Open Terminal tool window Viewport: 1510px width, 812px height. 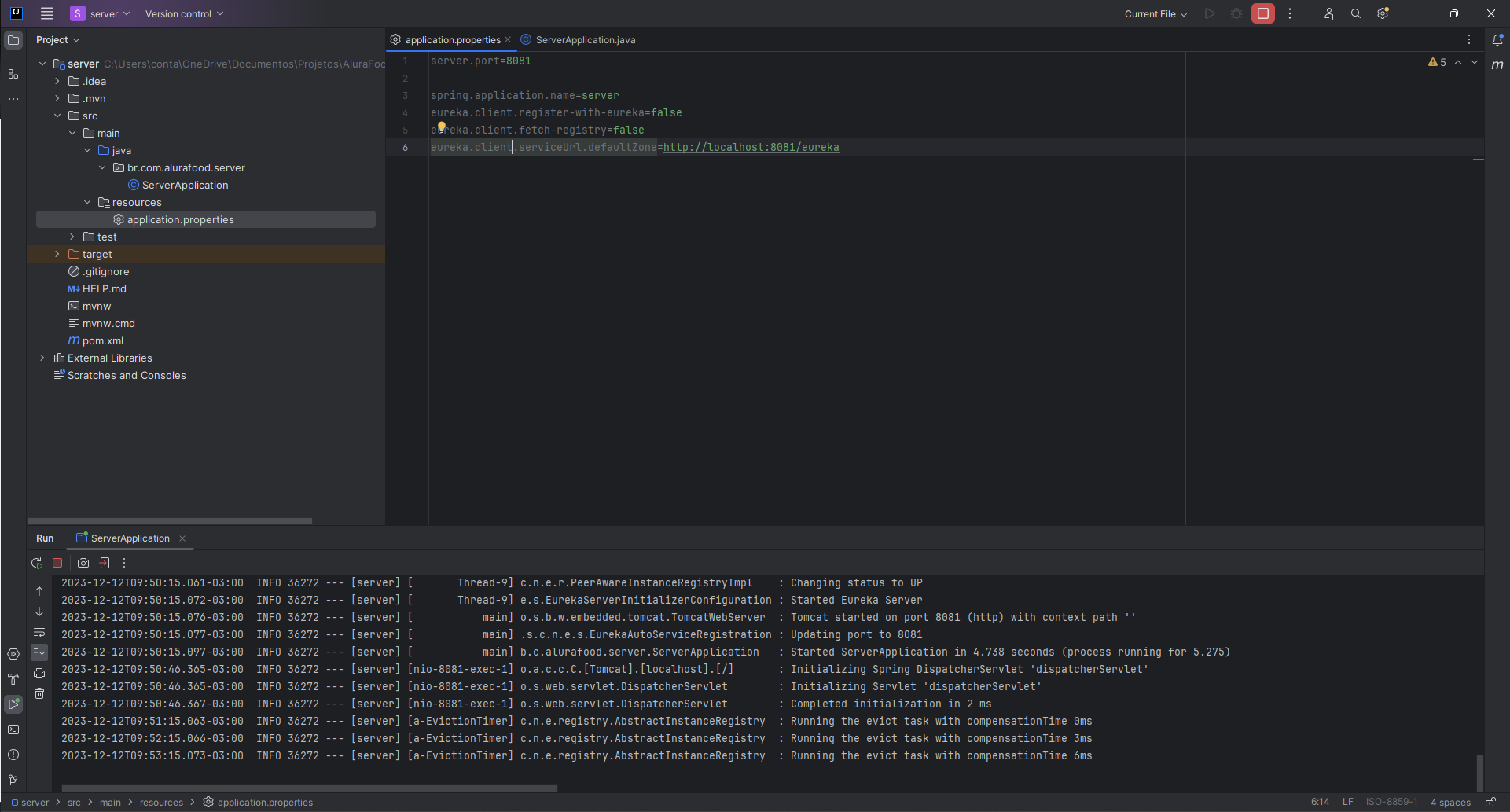pos(13,729)
